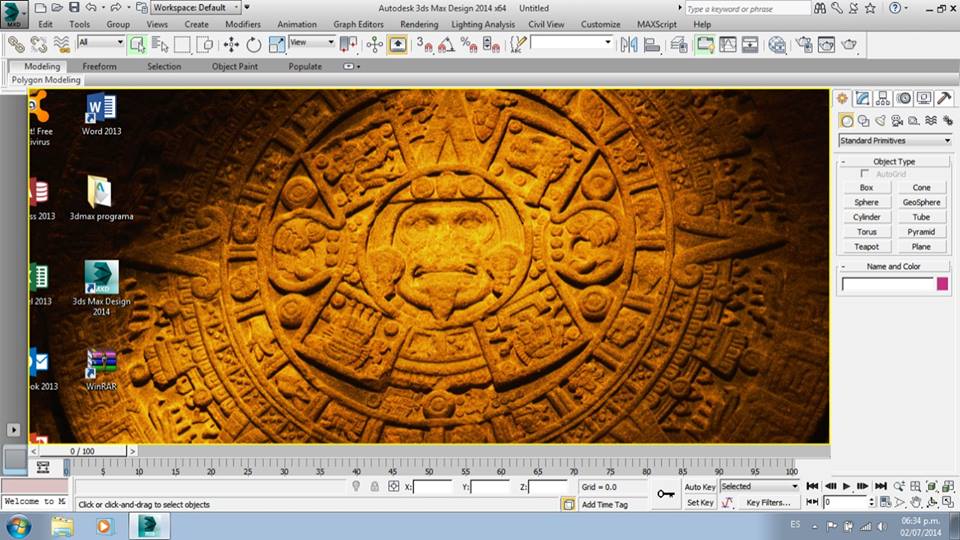The height and width of the screenshot is (540, 960).
Task: Click the X coordinate input field
Action: click(433, 487)
